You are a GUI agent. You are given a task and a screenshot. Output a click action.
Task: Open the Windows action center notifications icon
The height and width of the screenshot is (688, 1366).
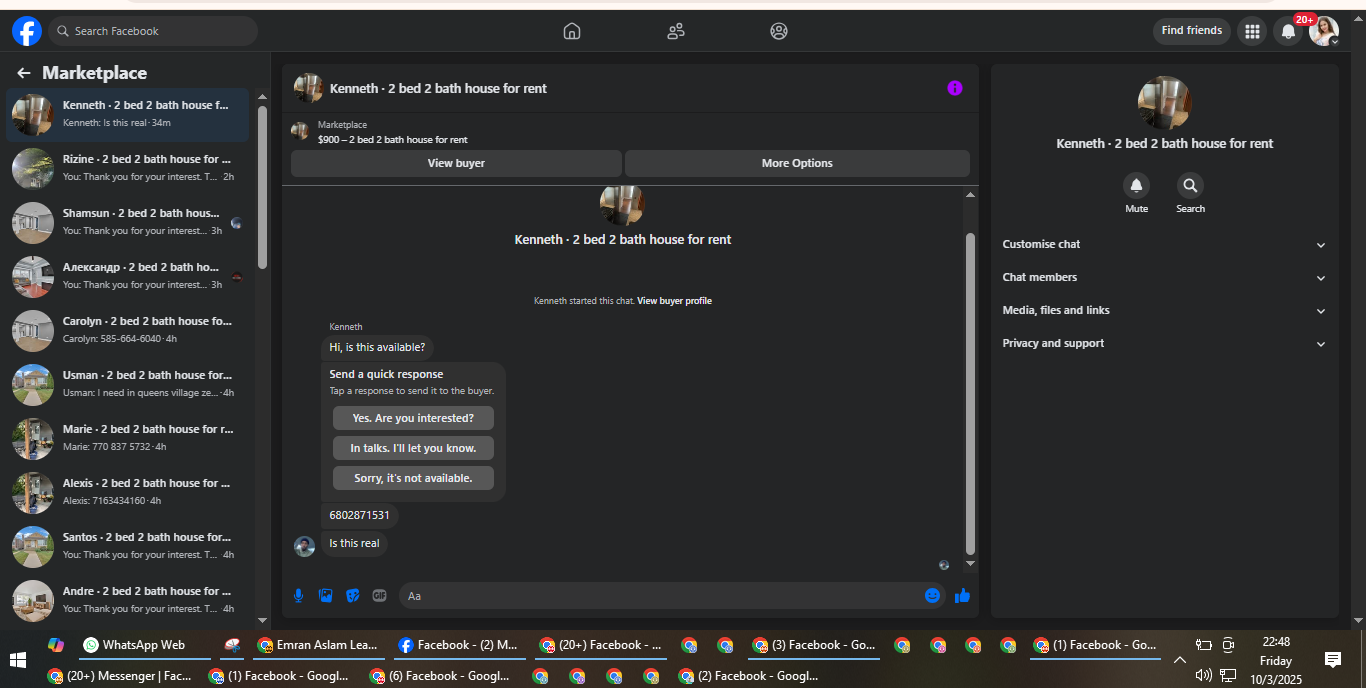(x=1333, y=660)
